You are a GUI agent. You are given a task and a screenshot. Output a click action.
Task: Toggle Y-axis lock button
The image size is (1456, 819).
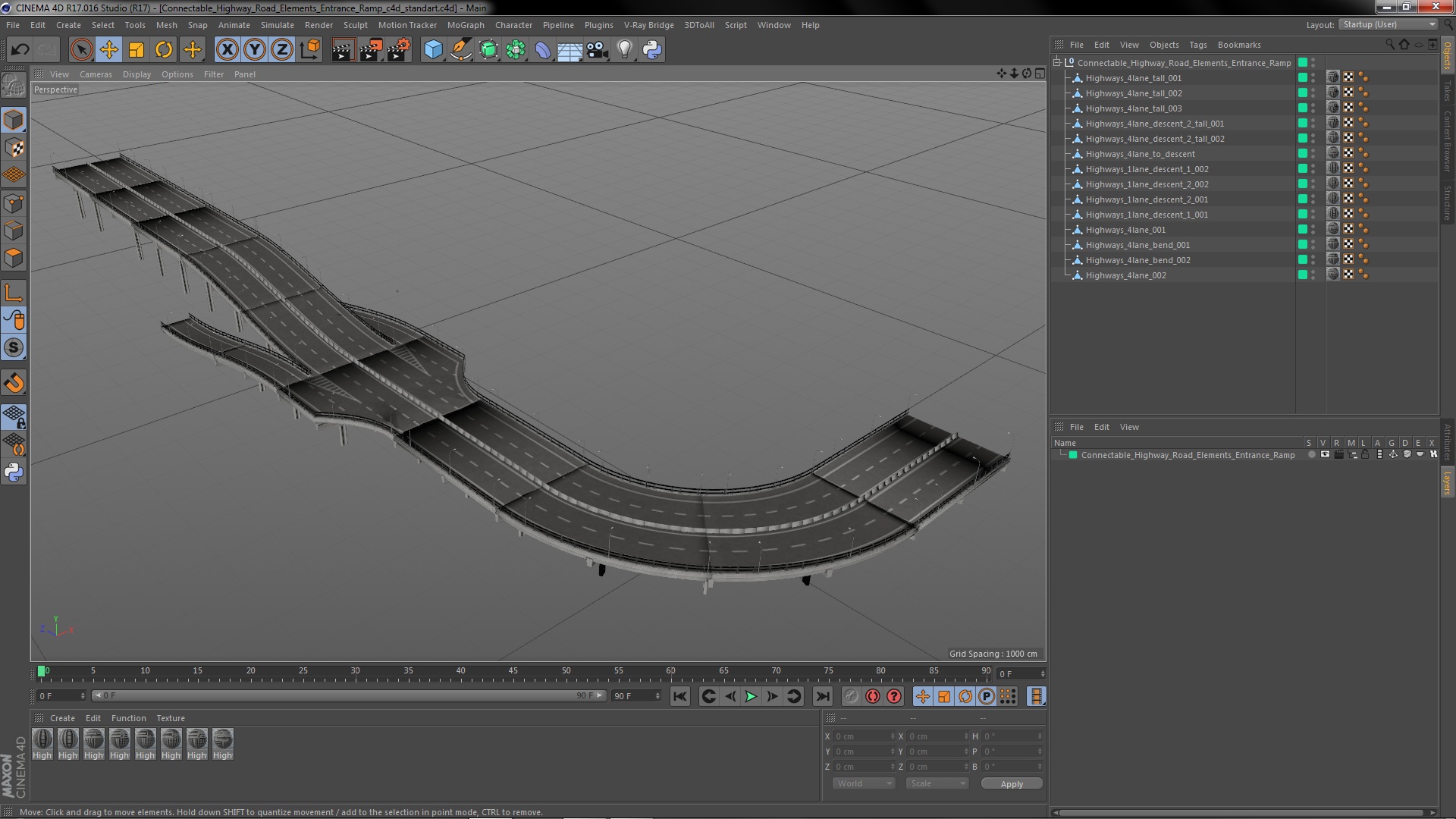(x=255, y=50)
